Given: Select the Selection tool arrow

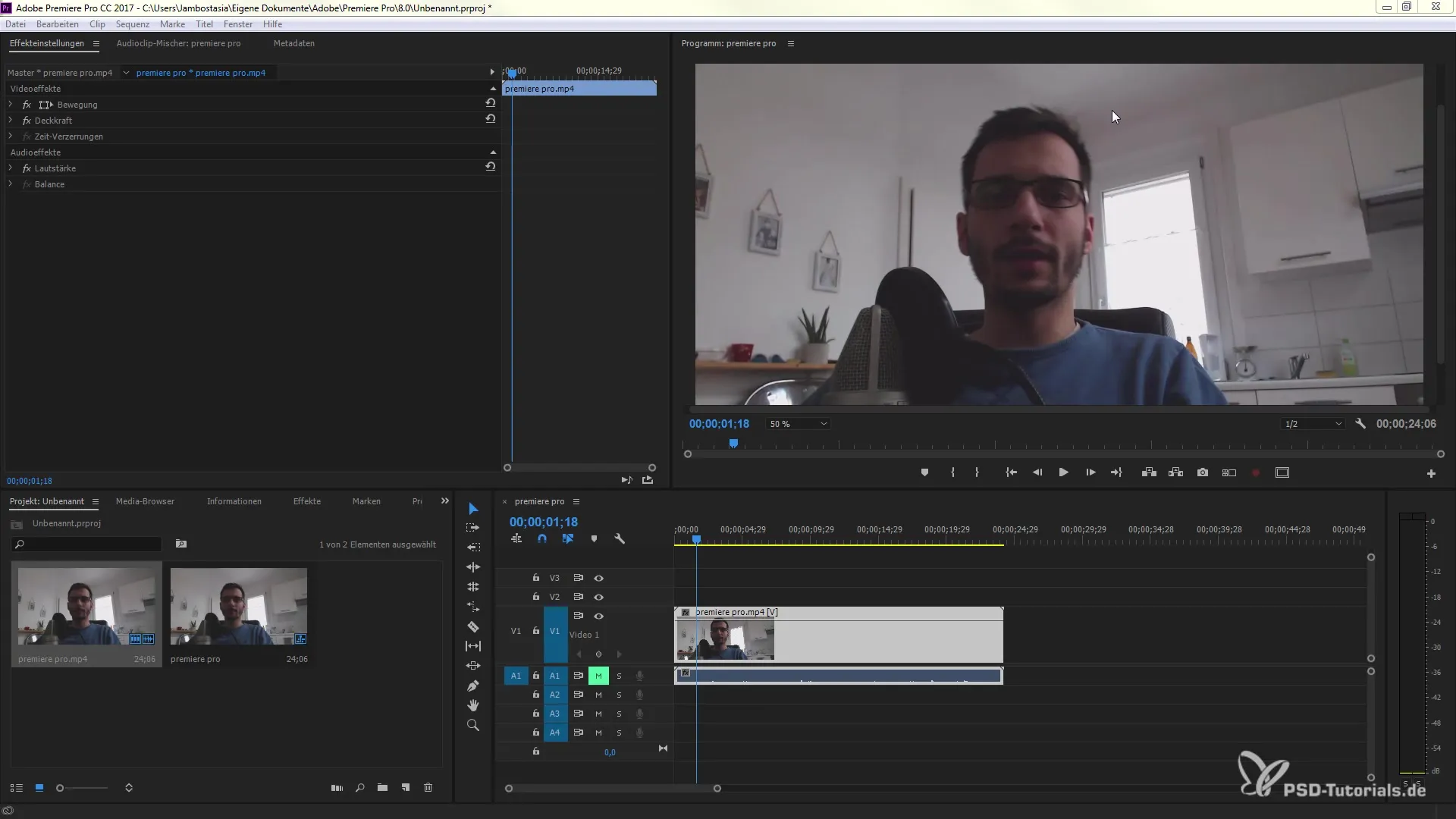Looking at the screenshot, I should pos(473,508).
